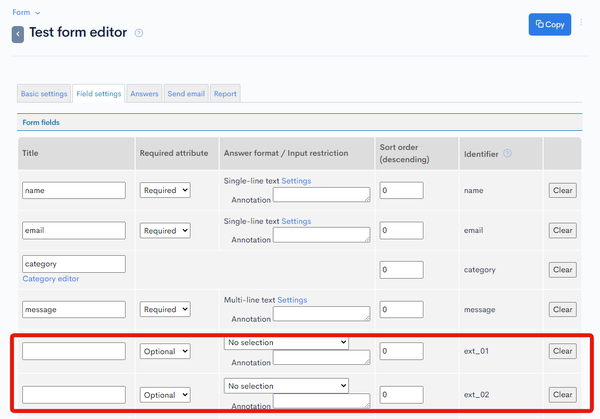Open Required dropdown in email row
The image size is (600, 419).
click(x=165, y=231)
